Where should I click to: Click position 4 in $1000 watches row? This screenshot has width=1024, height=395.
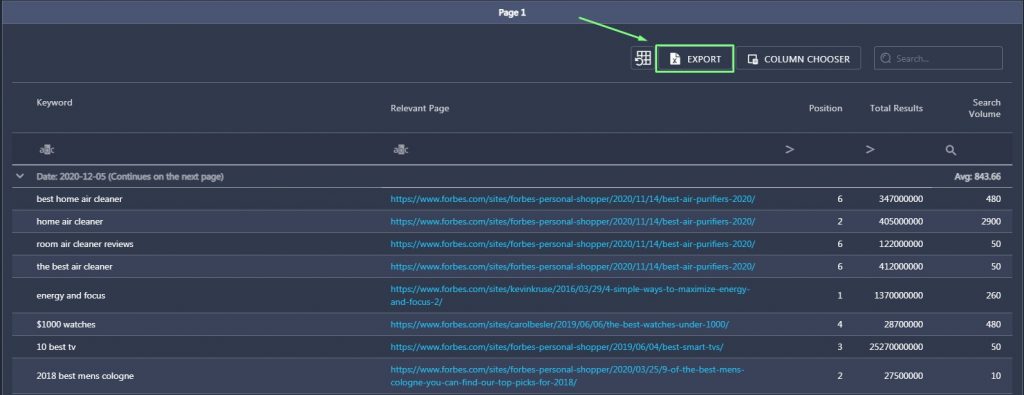(x=839, y=324)
